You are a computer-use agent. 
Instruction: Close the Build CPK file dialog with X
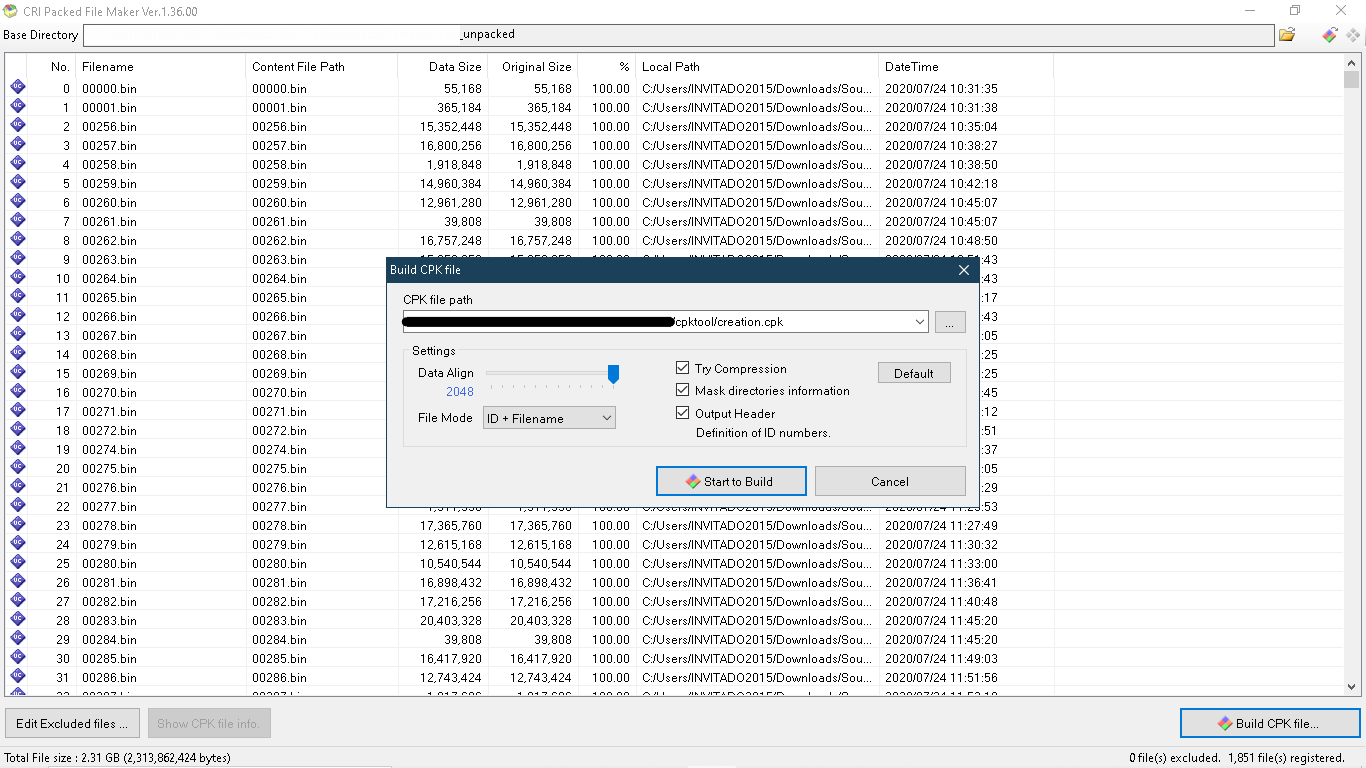[964, 270]
